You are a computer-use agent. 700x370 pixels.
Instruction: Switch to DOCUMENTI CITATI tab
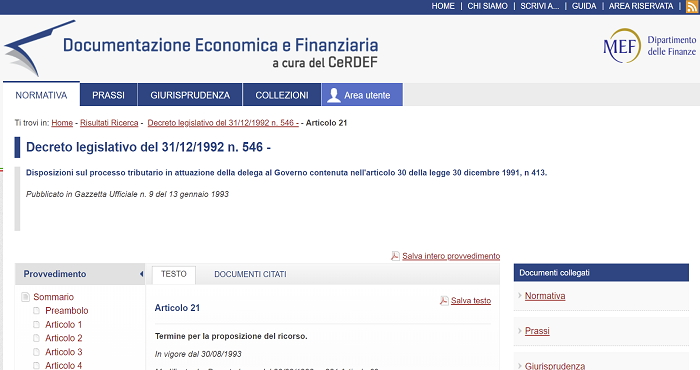pos(250,274)
